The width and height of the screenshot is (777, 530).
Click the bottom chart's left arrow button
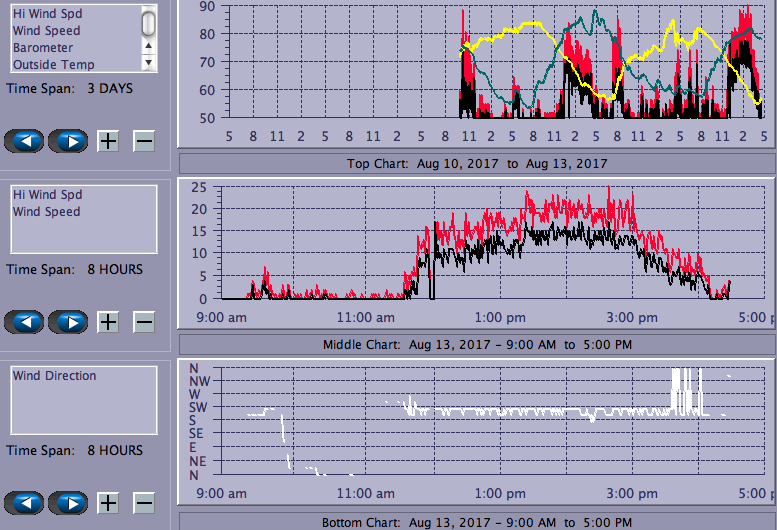pyautogui.click(x=26, y=503)
